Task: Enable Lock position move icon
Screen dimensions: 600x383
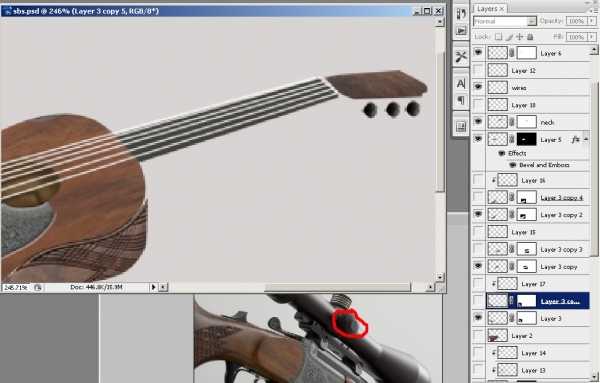Action: 519,37
